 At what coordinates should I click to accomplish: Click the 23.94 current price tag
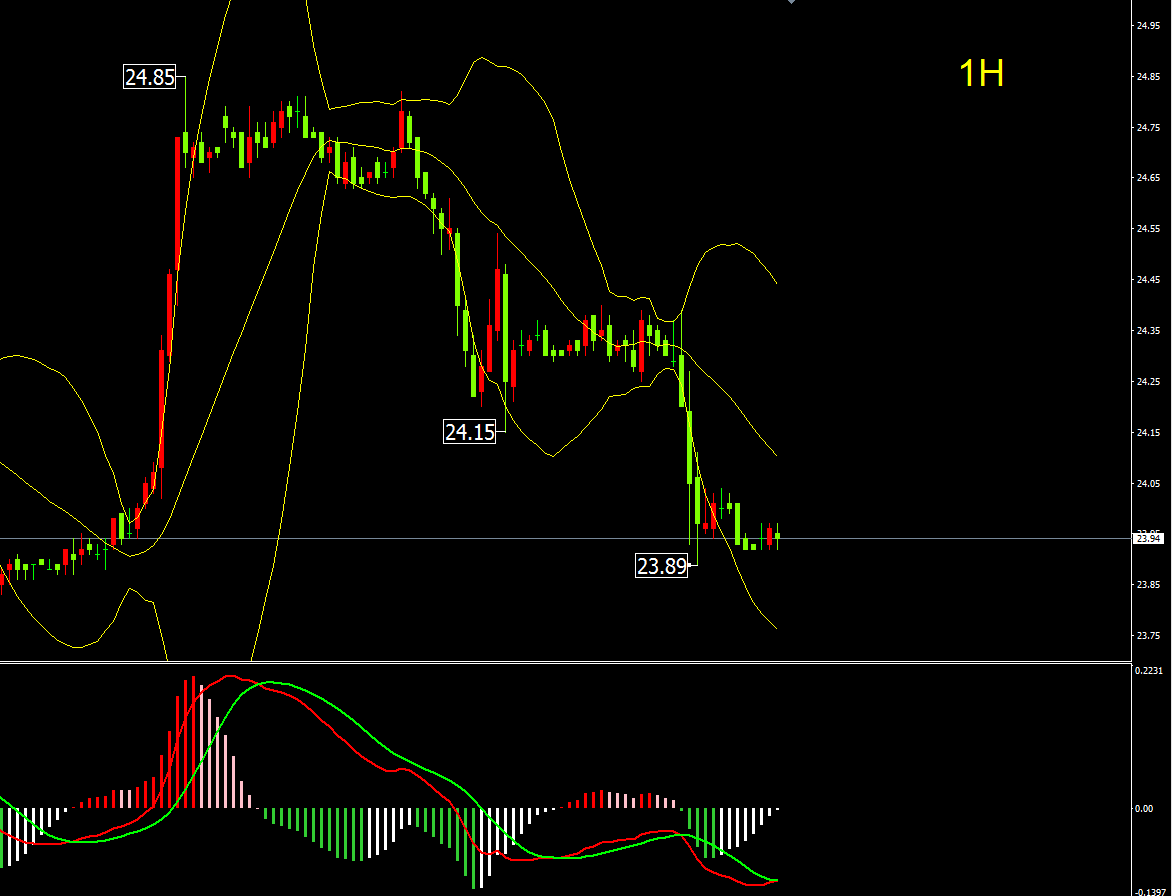tap(1148, 538)
